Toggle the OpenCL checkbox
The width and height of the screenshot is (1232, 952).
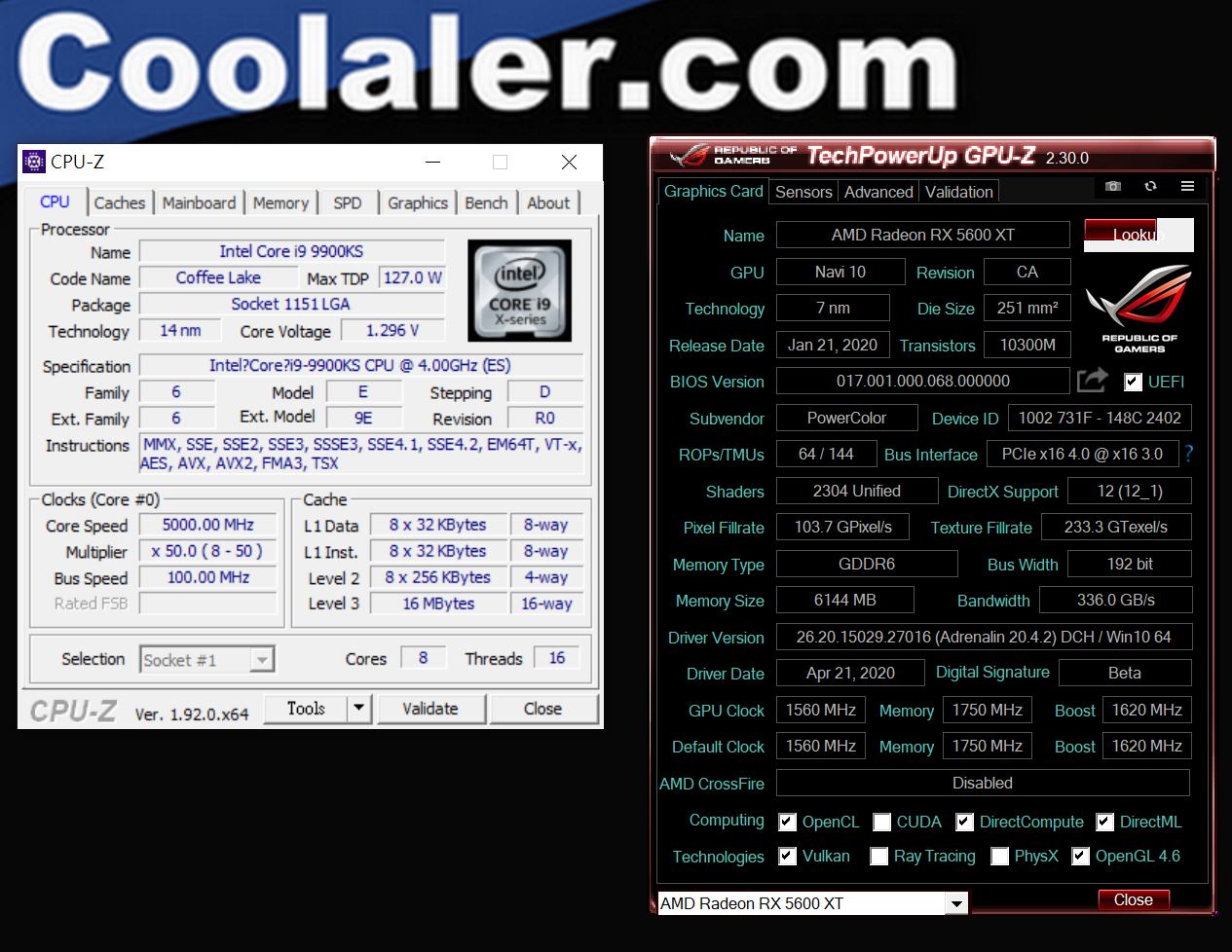pyautogui.click(x=787, y=823)
